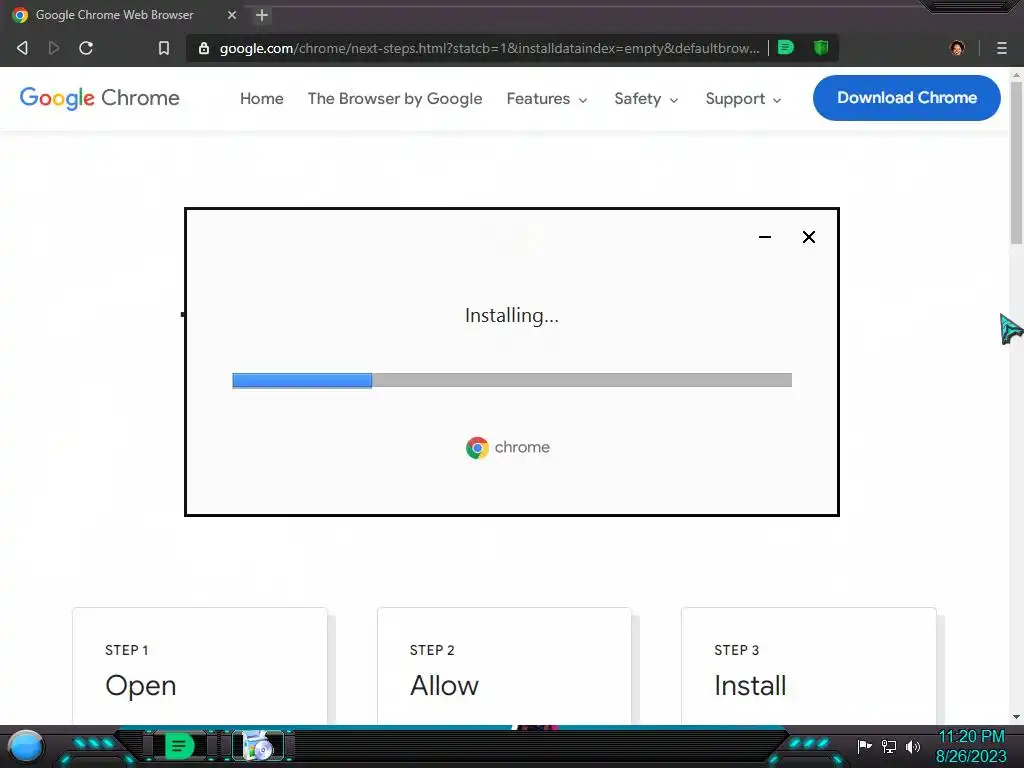The height and width of the screenshot is (768, 1024).
Task: Reload the current page
Action: click(x=86, y=48)
